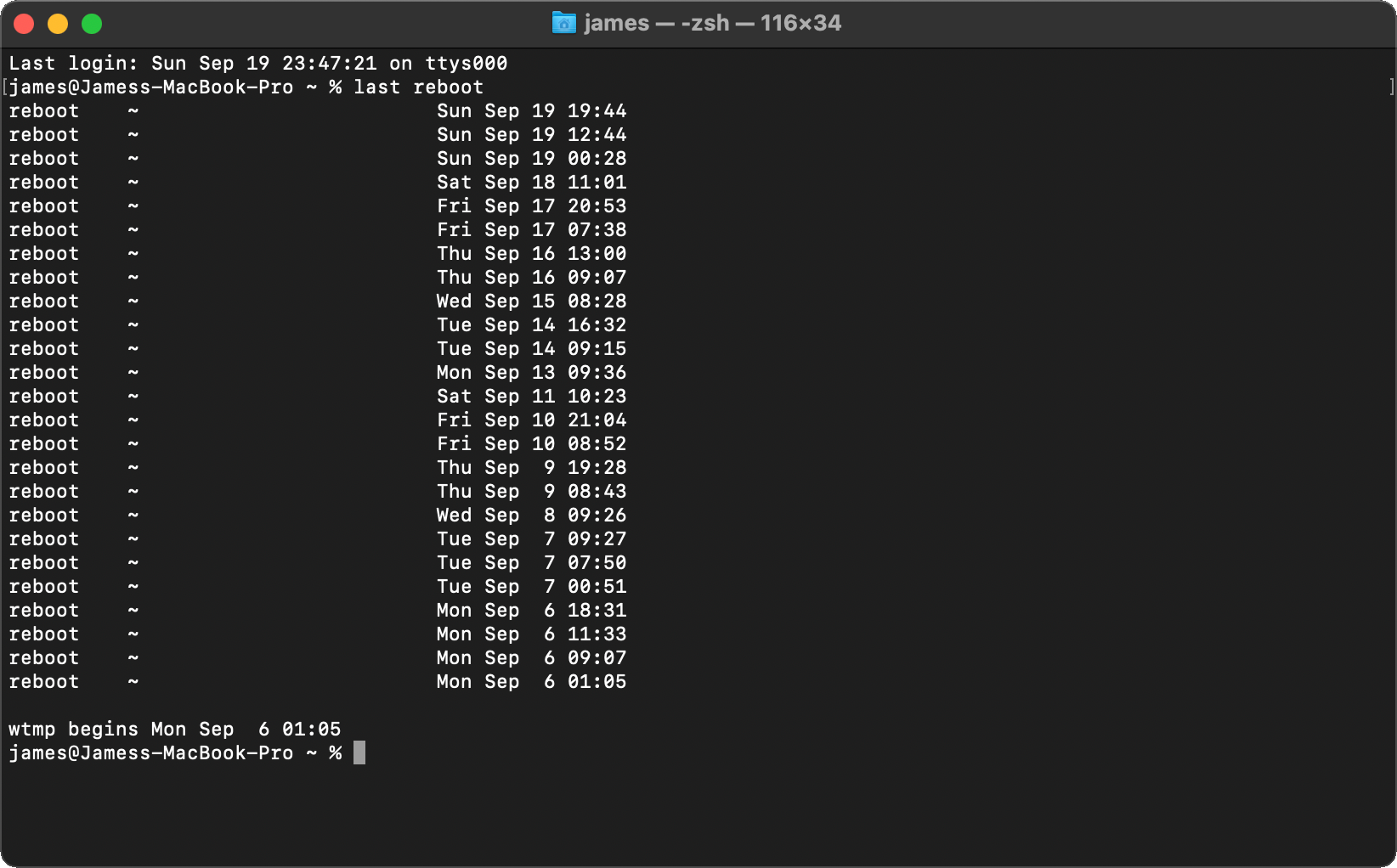Click the reboot entry Tue Sep 7 07:50
The image size is (1397, 868).
(318, 563)
